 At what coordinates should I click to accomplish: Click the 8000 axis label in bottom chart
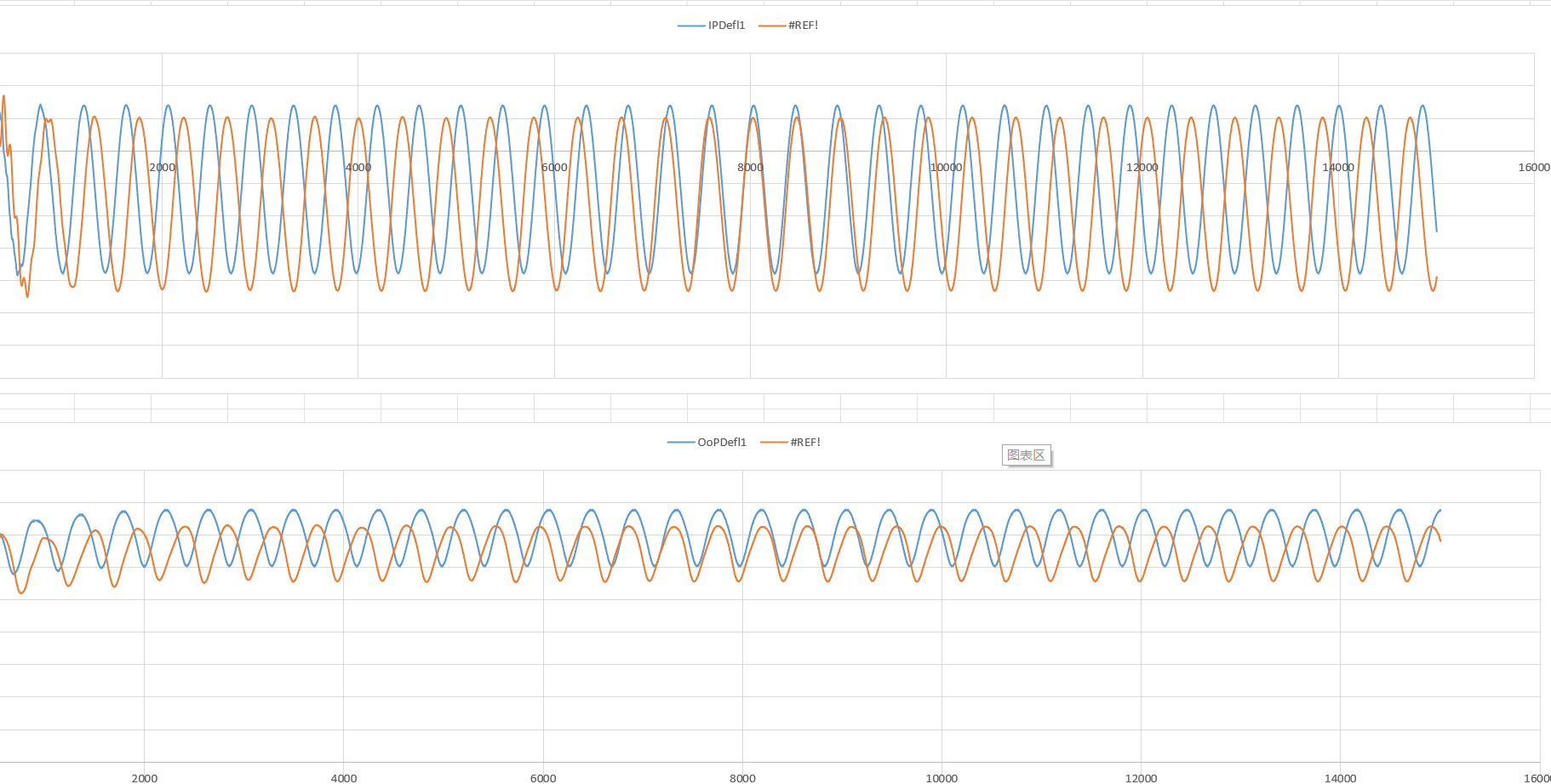point(742,778)
